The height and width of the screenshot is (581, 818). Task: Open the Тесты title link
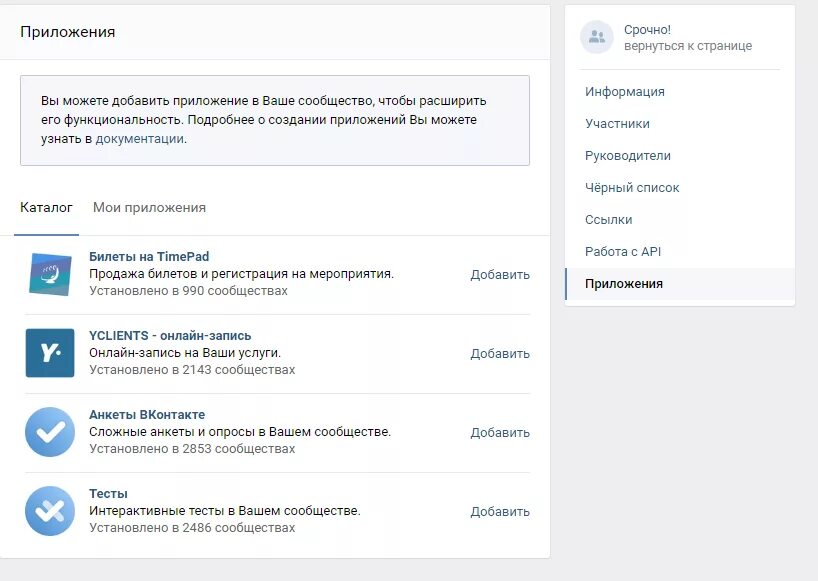click(108, 493)
